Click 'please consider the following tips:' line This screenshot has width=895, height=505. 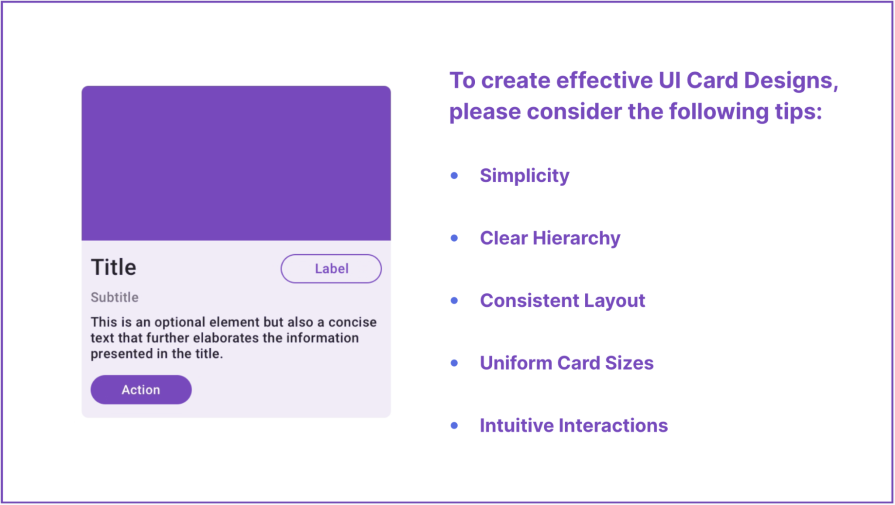click(635, 111)
